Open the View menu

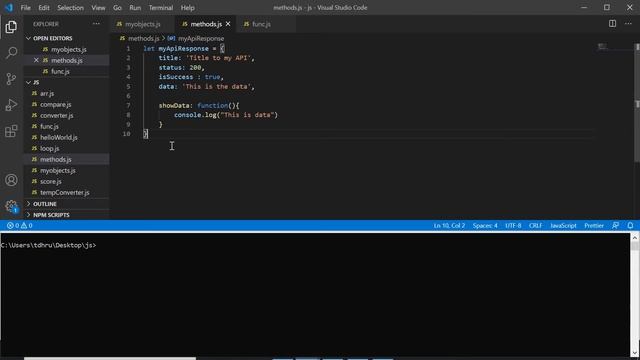click(x=98, y=8)
